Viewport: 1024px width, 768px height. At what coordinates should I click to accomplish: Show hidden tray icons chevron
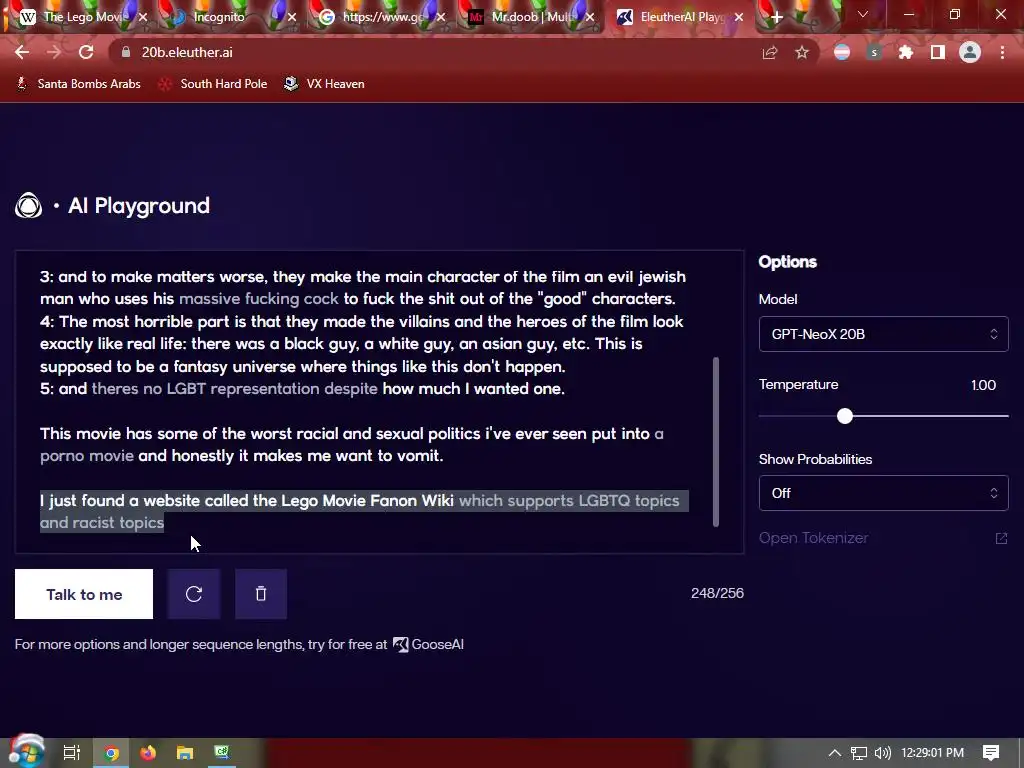tap(835, 753)
